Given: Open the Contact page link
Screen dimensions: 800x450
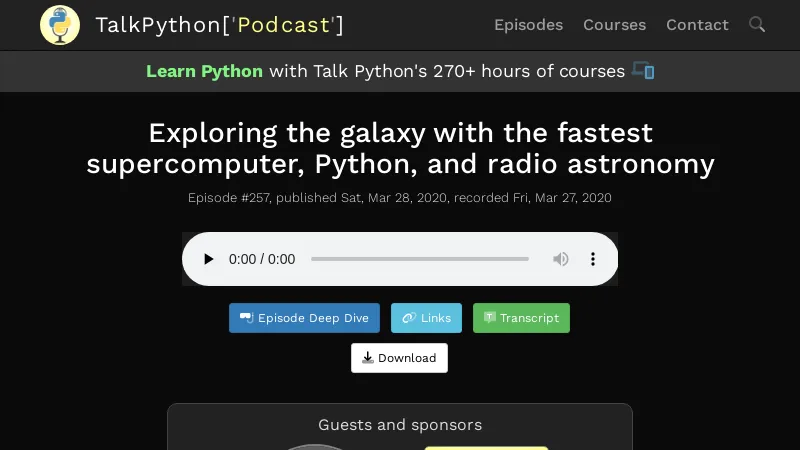Looking at the screenshot, I should (697, 25).
